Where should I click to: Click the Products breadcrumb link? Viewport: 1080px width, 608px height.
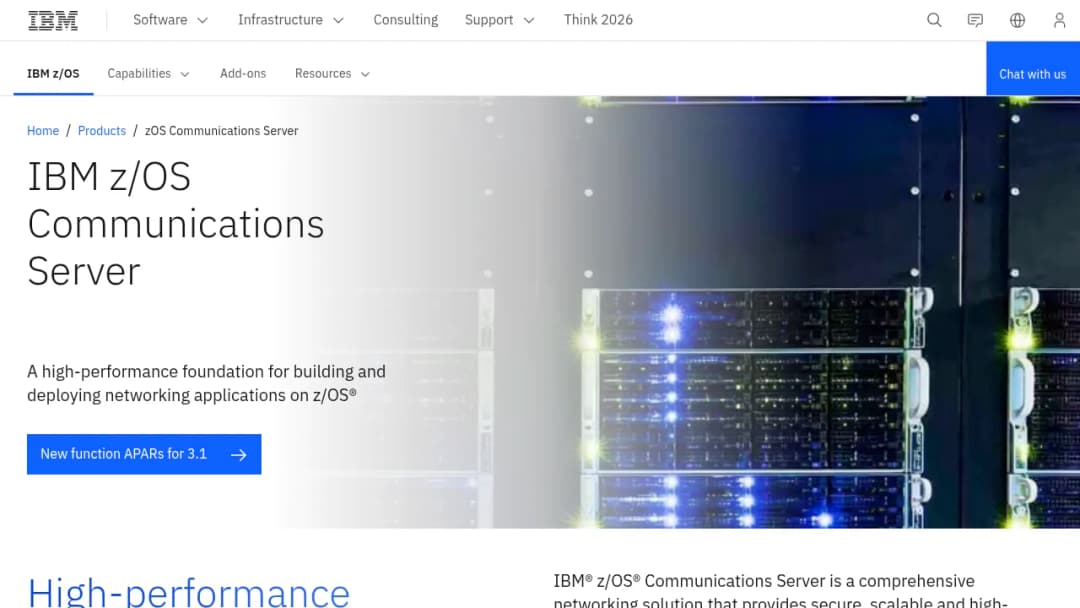pyautogui.click(x=102, y=131)
